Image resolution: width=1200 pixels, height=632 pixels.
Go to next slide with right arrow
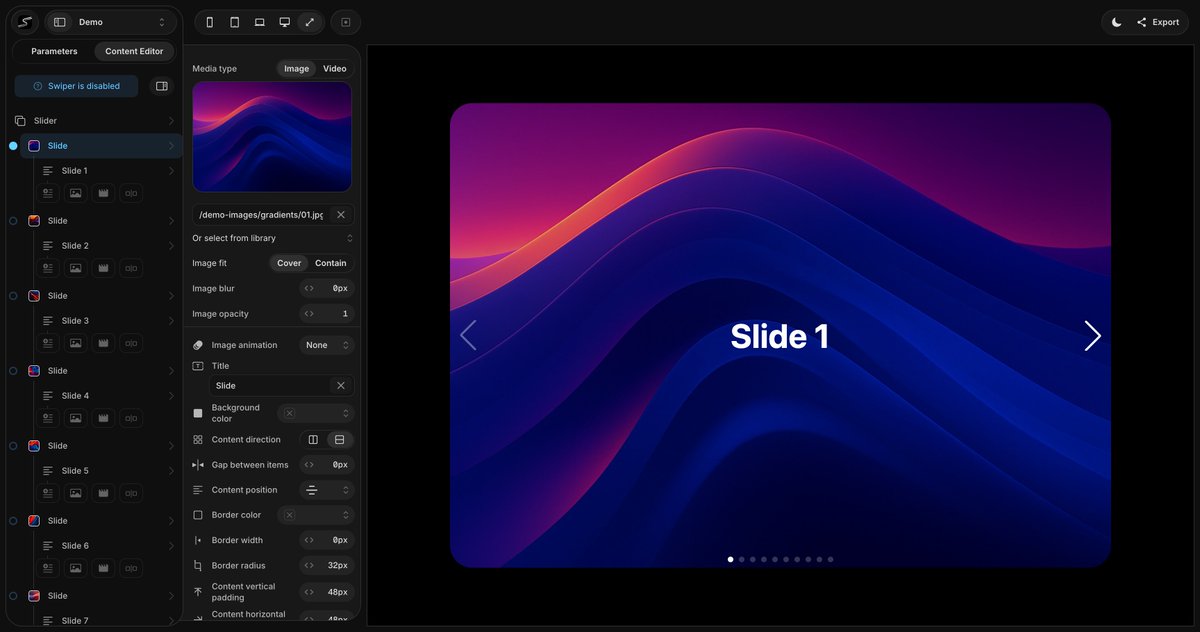coord(1092,336)
